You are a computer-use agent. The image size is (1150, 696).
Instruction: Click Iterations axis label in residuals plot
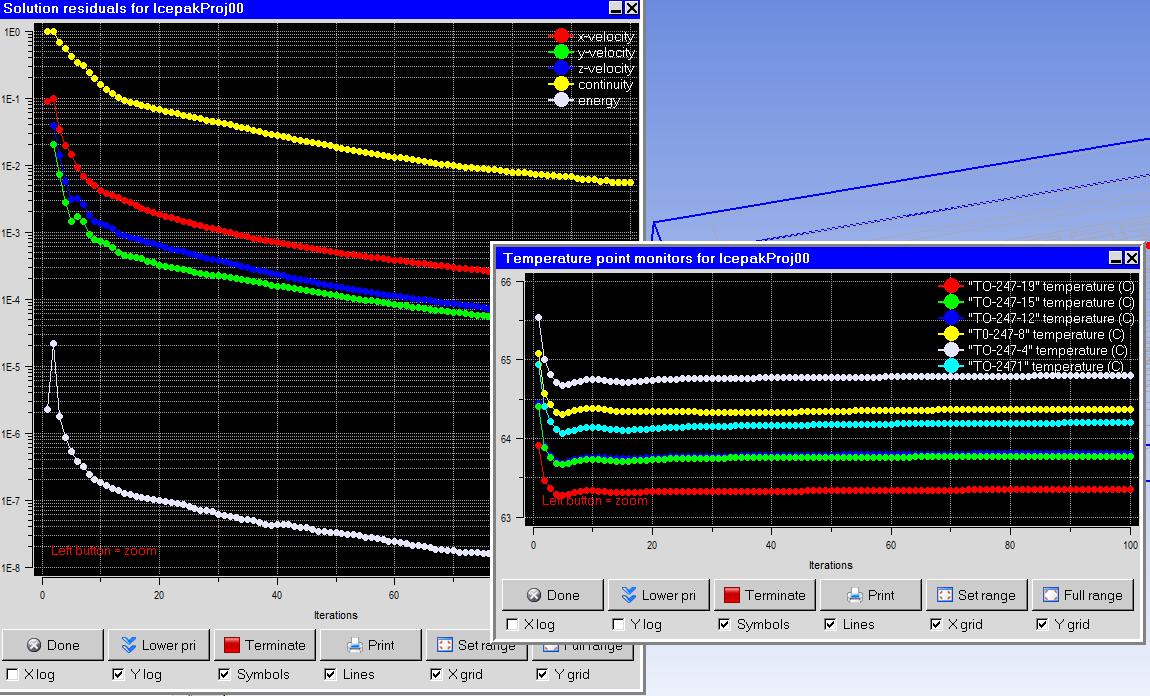[335, 615]
